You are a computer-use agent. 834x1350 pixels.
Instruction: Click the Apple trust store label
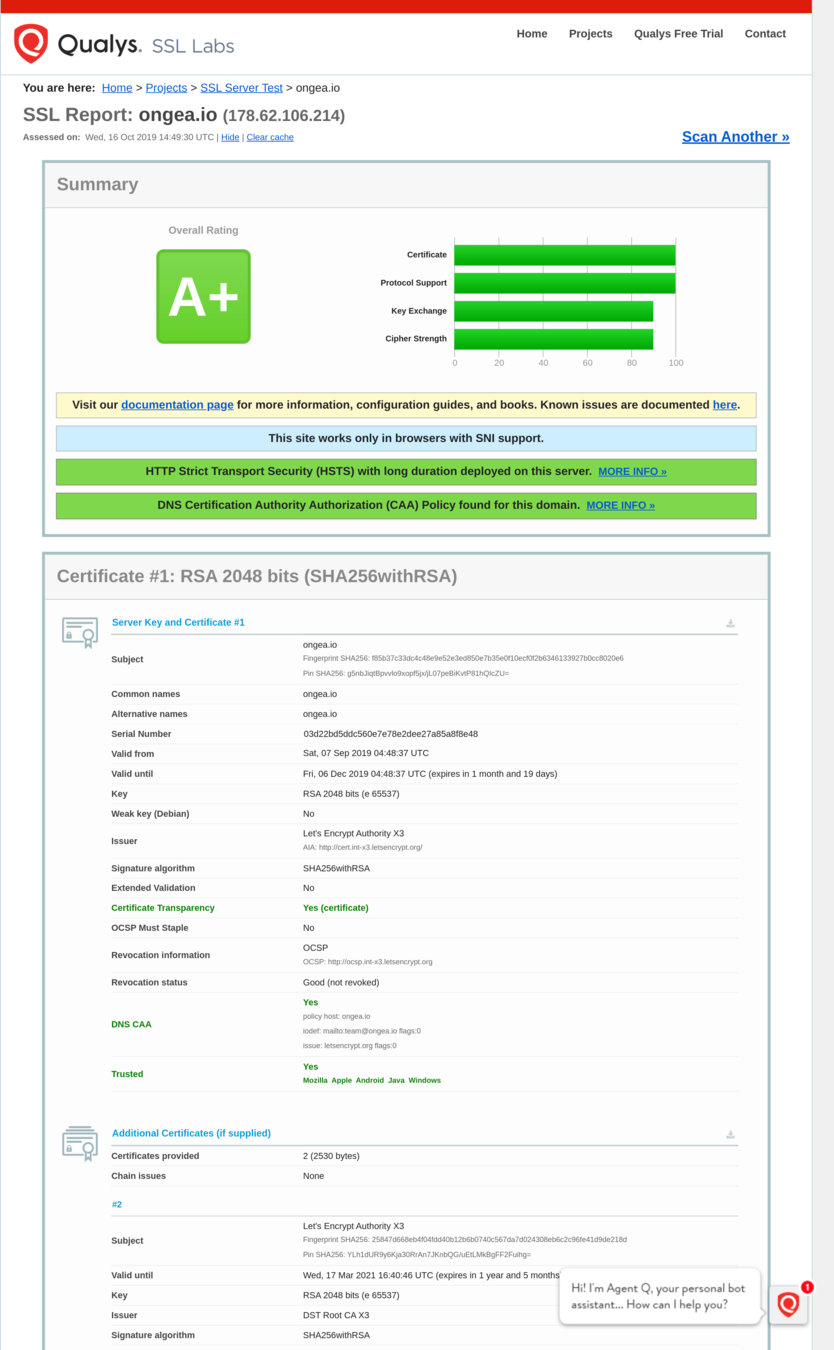click(x=342, y=1081)
